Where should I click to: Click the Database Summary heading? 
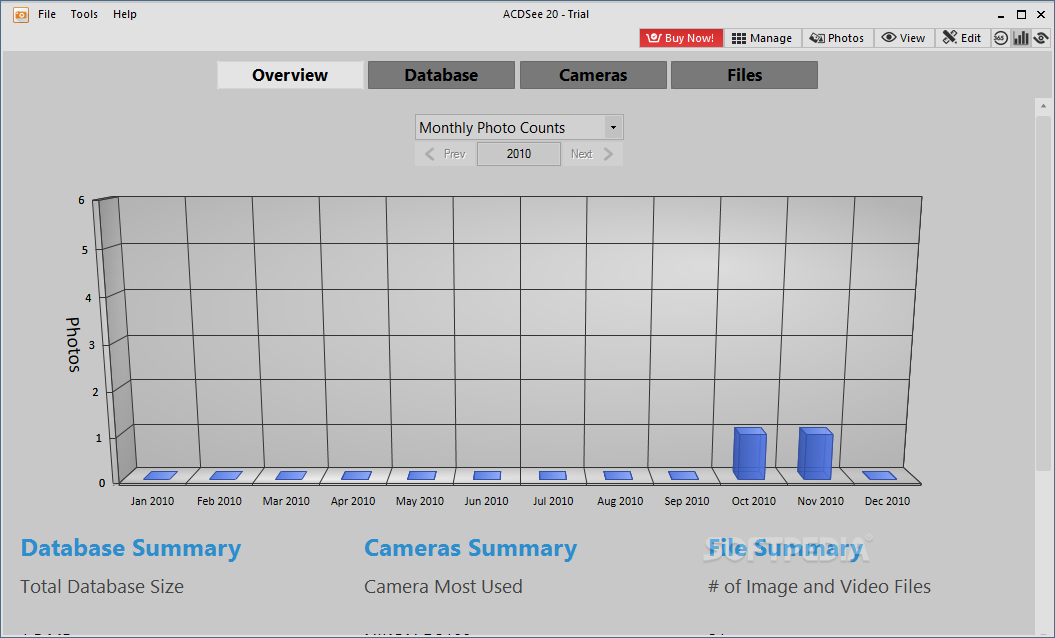[131, 548]
